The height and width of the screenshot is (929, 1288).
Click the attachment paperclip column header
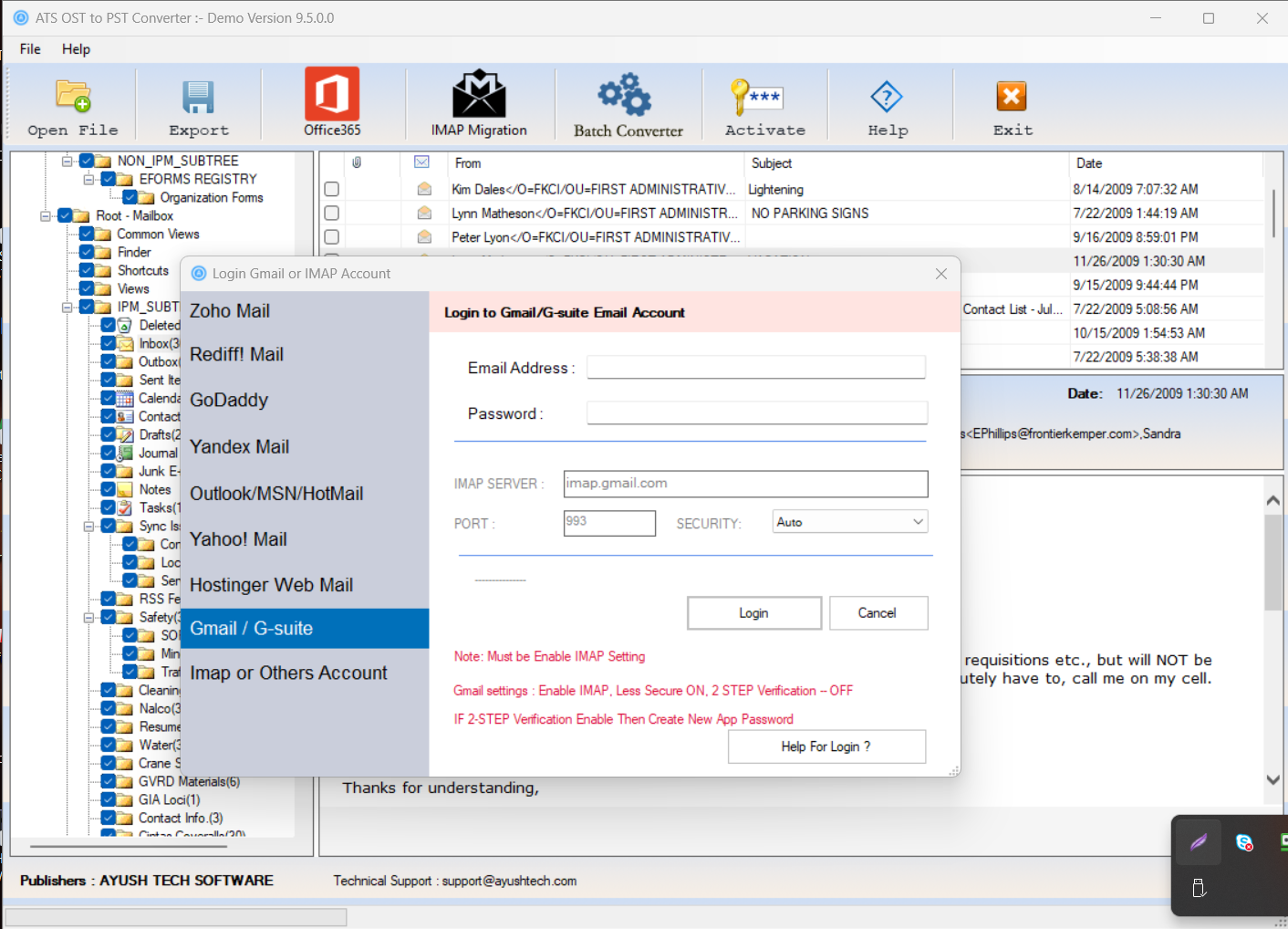(357, 162)
